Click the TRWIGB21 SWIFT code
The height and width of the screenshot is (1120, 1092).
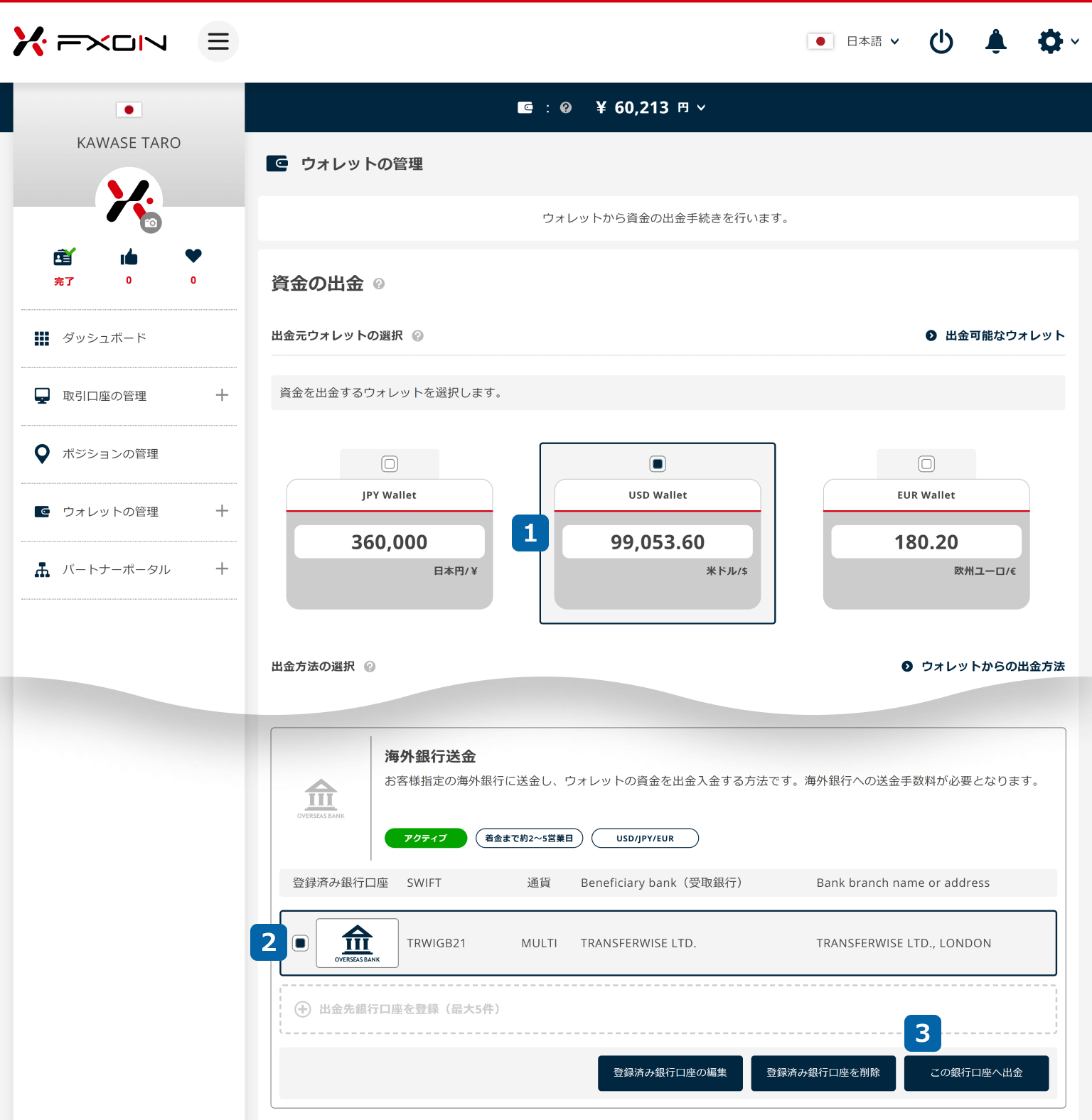point(437,943)
